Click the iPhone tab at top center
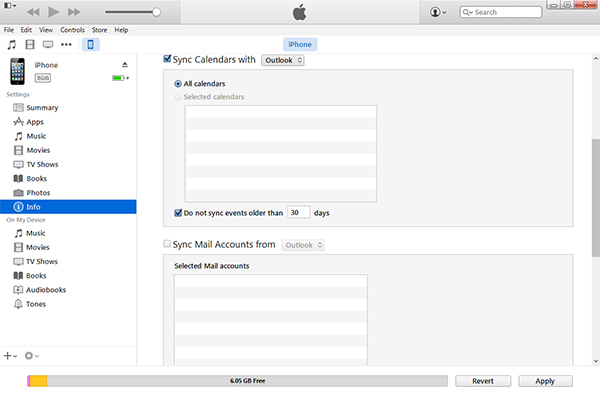 300,44
